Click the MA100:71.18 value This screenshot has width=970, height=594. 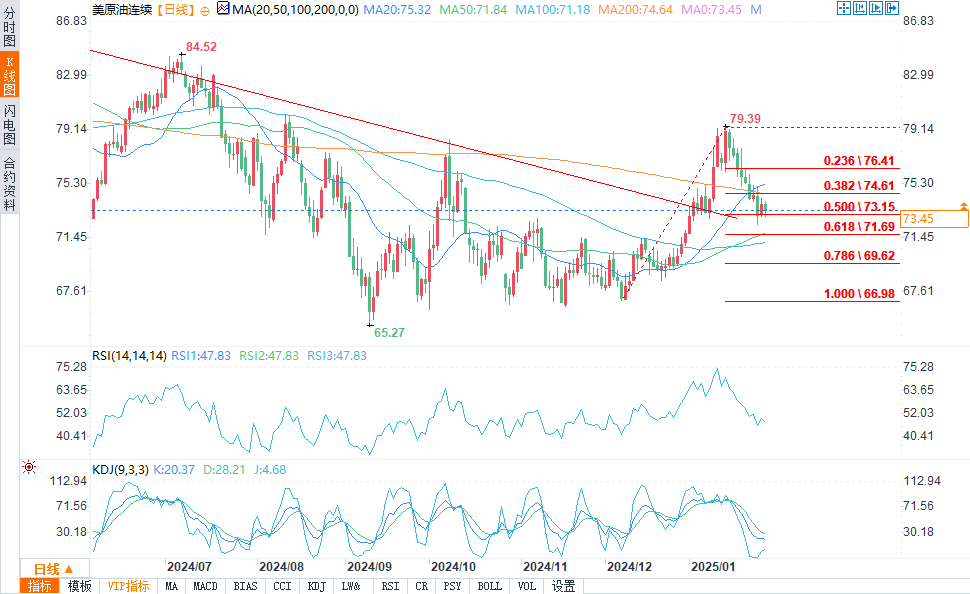click(552, 10)
